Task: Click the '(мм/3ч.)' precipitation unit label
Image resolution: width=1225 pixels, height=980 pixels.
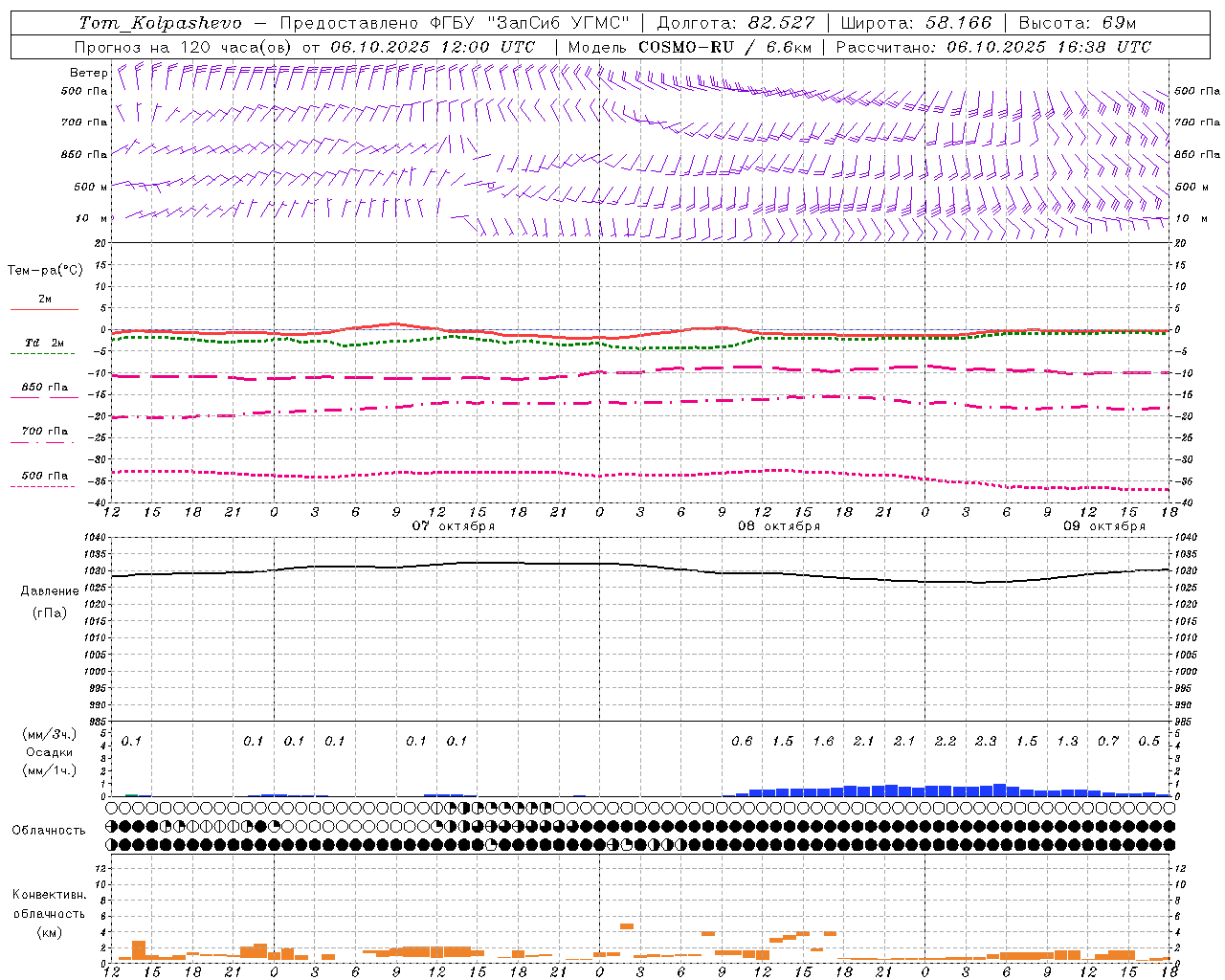Action: 50,735
